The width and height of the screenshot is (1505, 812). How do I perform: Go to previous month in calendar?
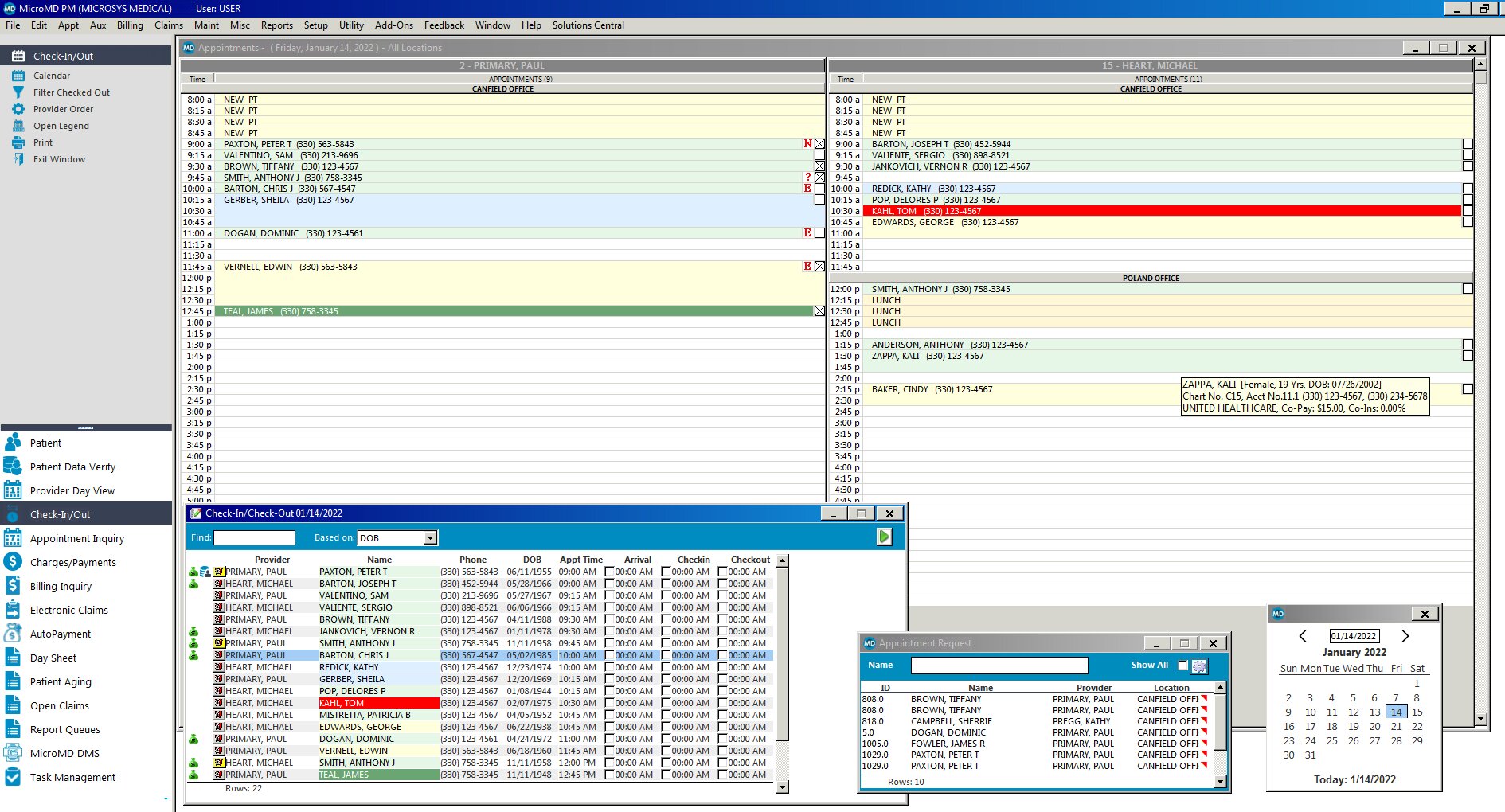click(1303, 636)
